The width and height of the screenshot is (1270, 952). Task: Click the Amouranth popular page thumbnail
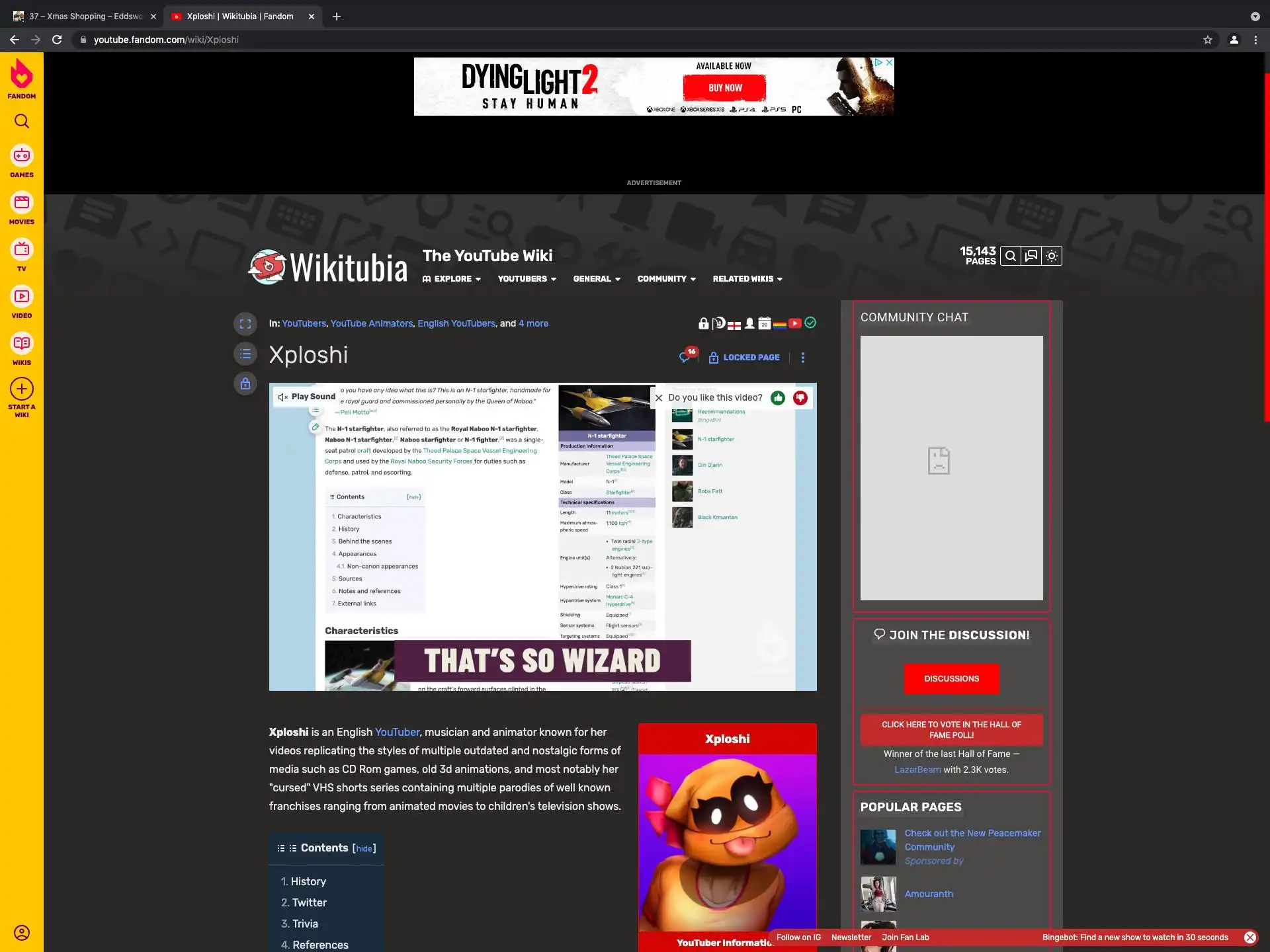coord(878,894)
